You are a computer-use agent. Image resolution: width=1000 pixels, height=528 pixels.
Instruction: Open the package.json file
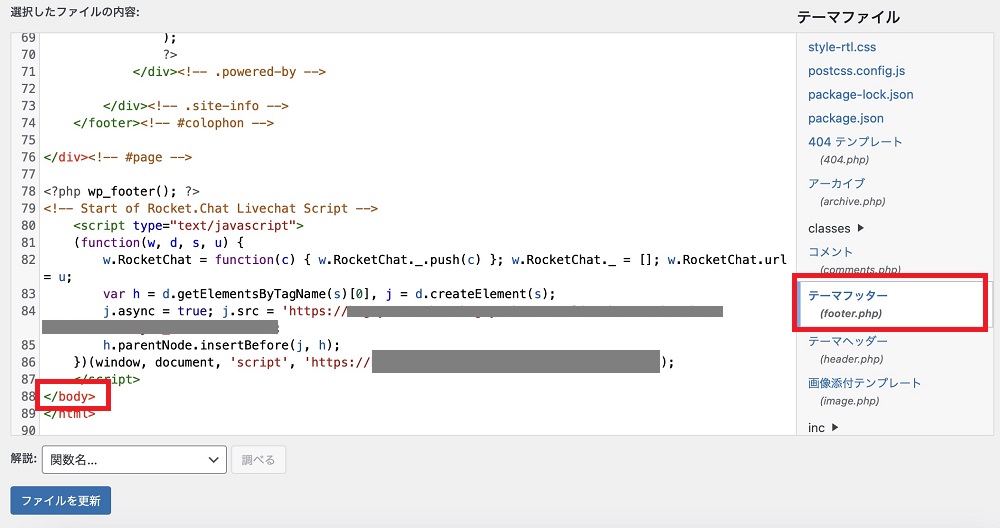point(846,118)
